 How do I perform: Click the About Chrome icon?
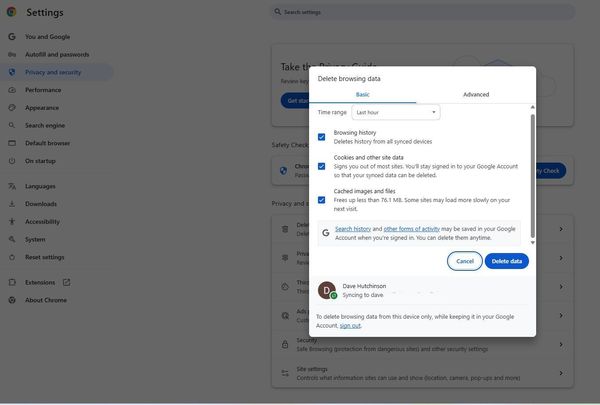pyautogui.click(x=12, y=300)
